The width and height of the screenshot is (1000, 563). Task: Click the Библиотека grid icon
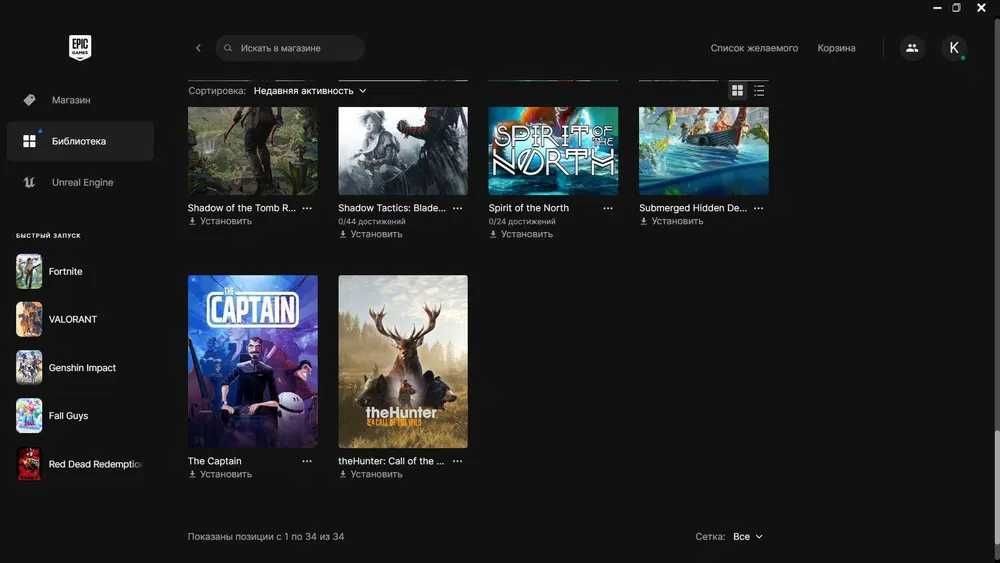(x=29, y=141)
